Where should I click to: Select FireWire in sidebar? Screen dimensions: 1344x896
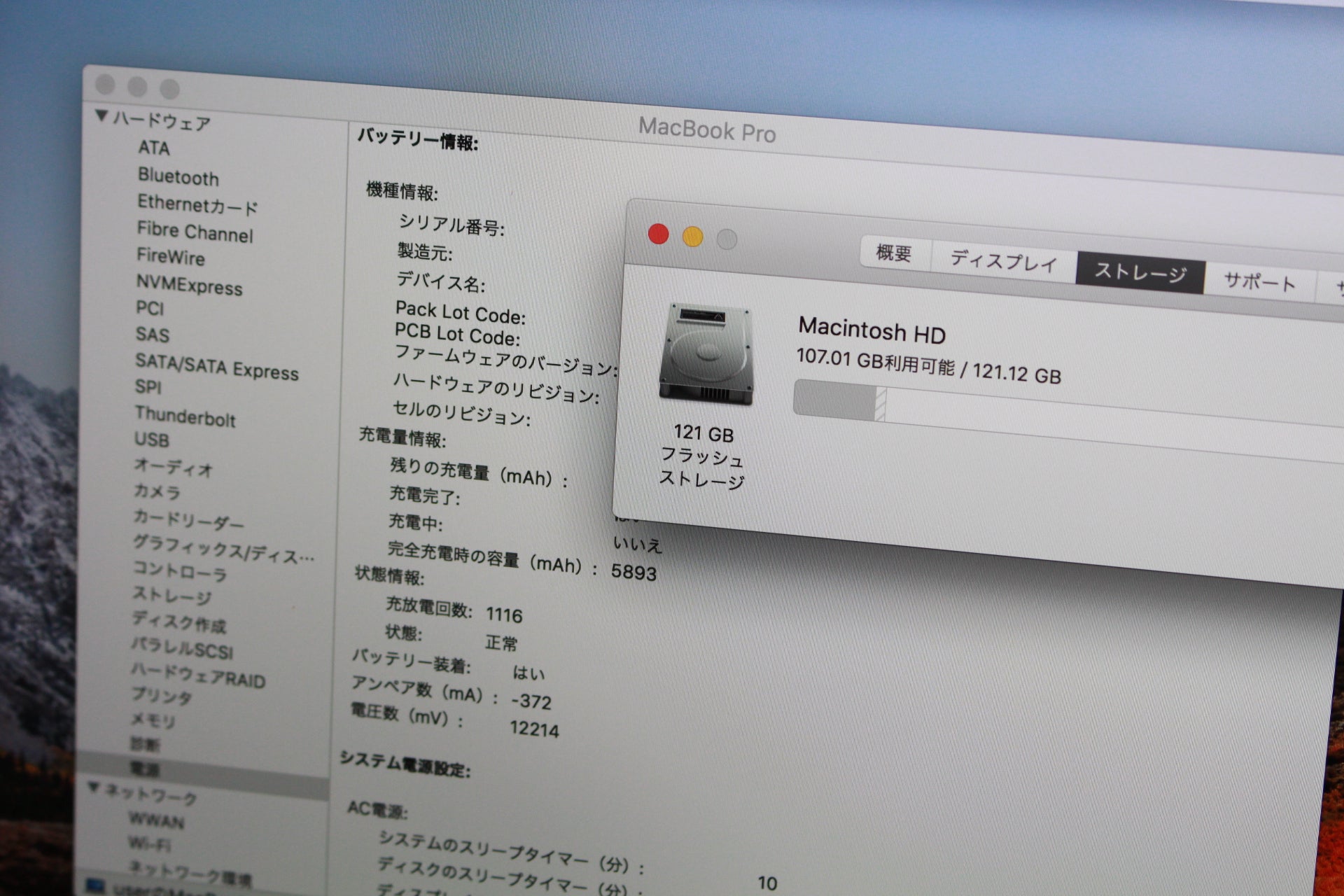(x=171, y=256)
